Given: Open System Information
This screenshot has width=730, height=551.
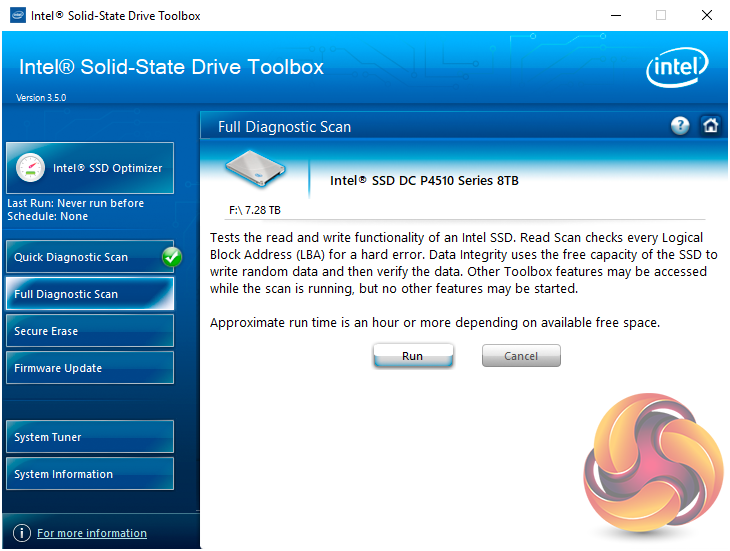Looking at the screenshot, I should click(90, 474).
